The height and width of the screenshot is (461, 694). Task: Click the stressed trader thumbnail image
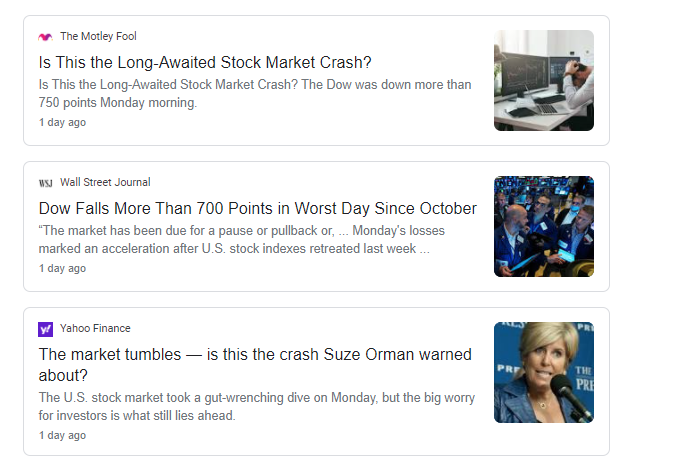coord(543,80)
